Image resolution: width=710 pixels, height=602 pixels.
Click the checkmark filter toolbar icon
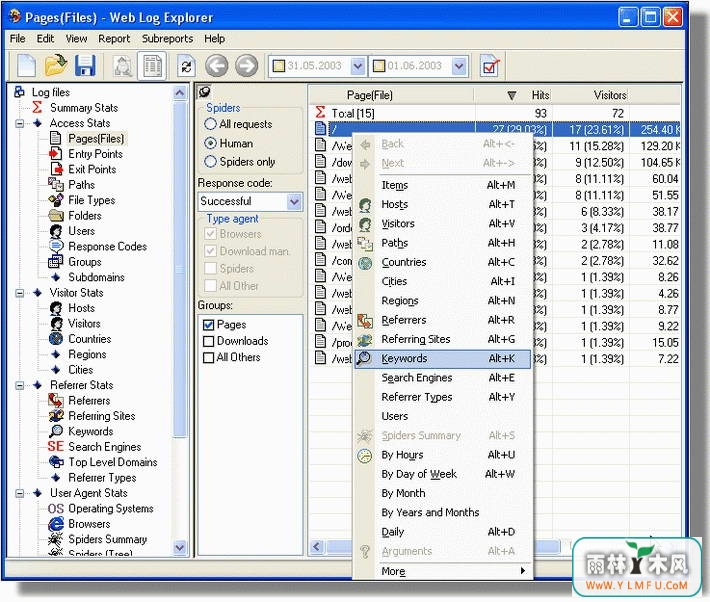(490, 67)
